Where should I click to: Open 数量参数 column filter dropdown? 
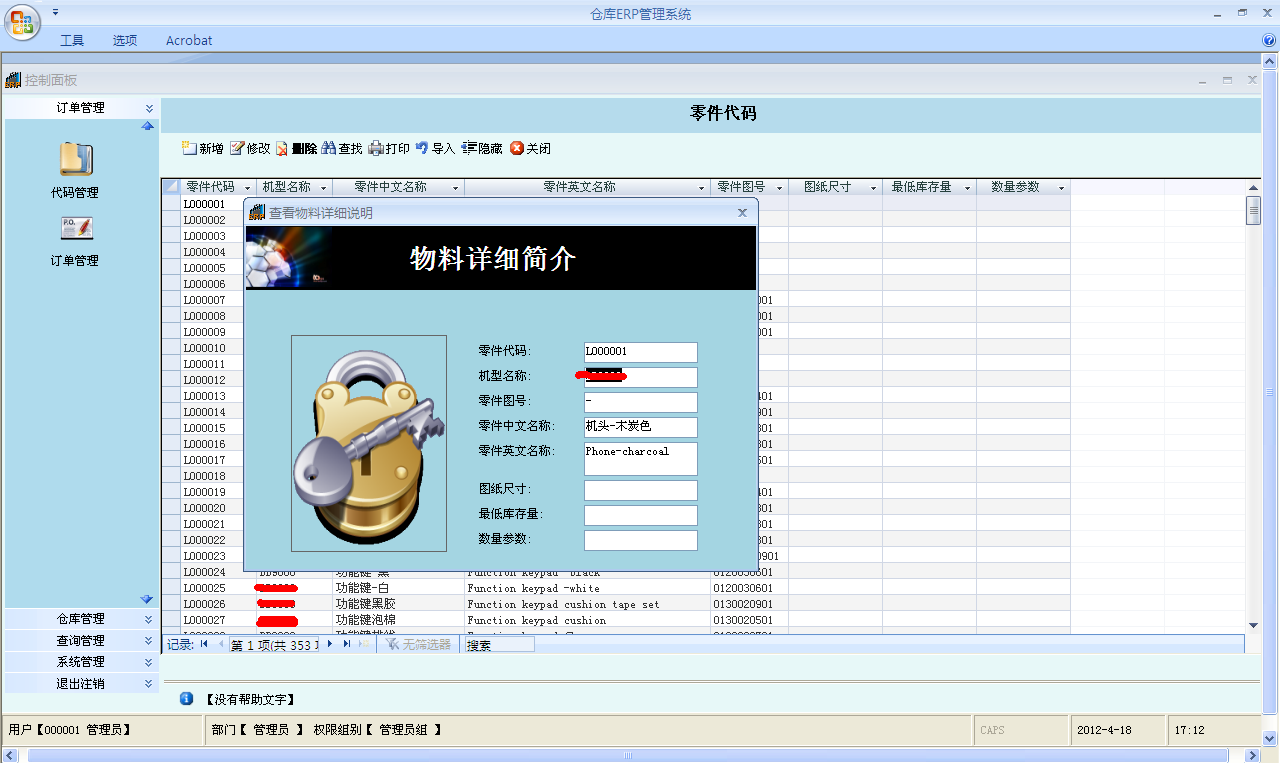[x=1061, y=188]
